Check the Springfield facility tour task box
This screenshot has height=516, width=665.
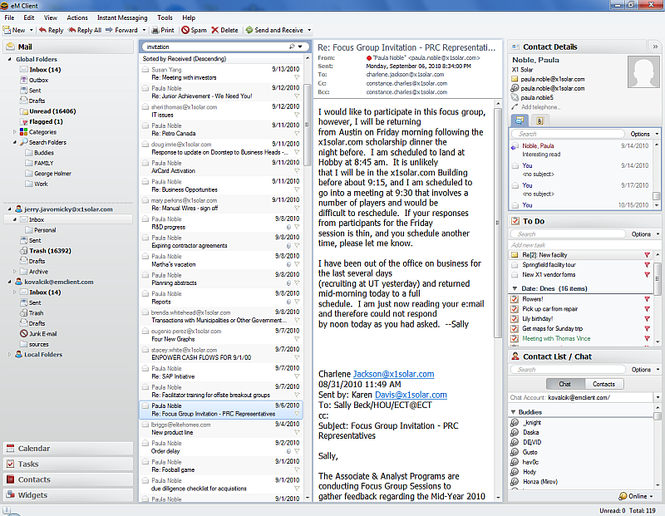[x=514, y=265]
